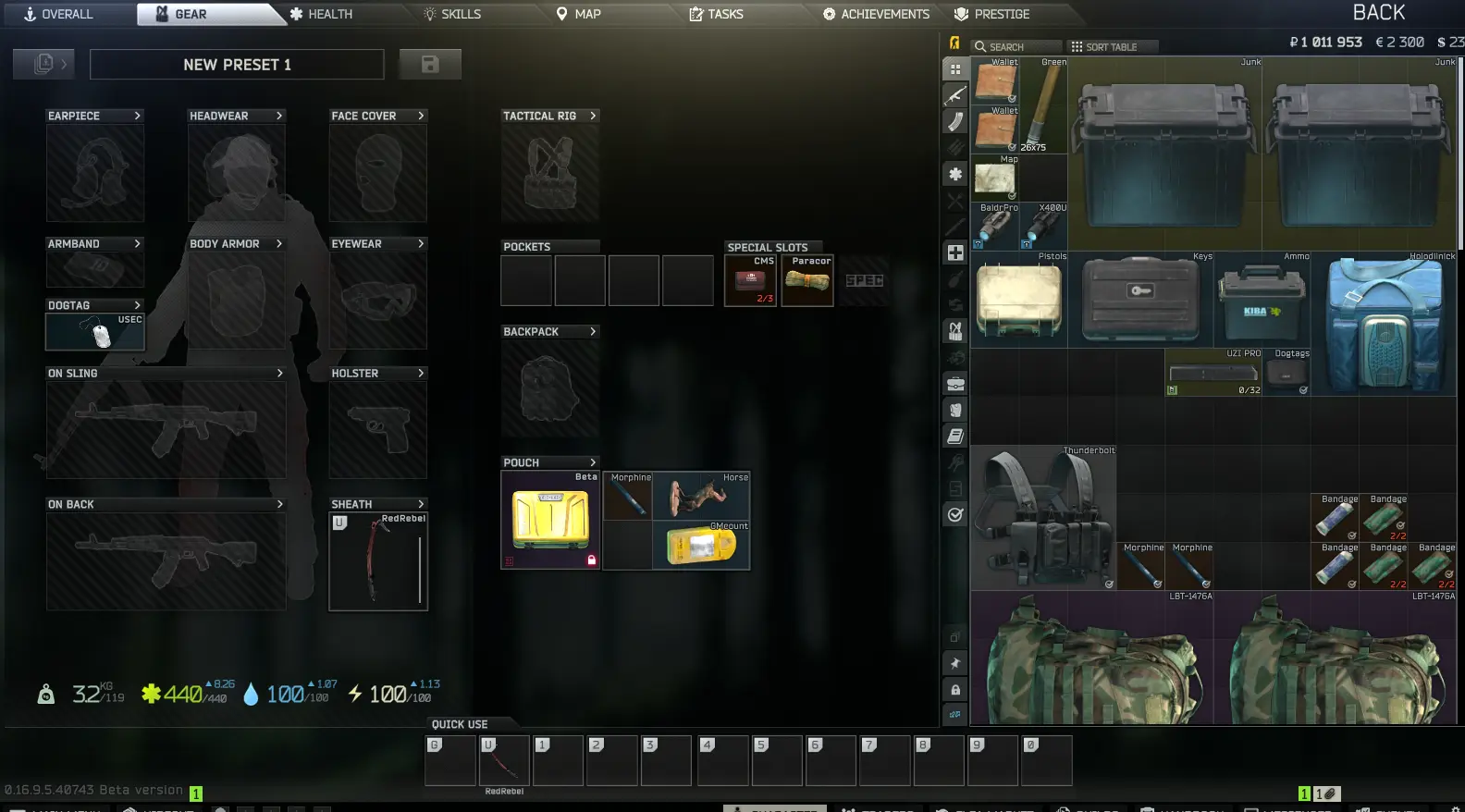
Task: Select the UZI PRO magazine in stash
Action: click(x=1213, y=373)
